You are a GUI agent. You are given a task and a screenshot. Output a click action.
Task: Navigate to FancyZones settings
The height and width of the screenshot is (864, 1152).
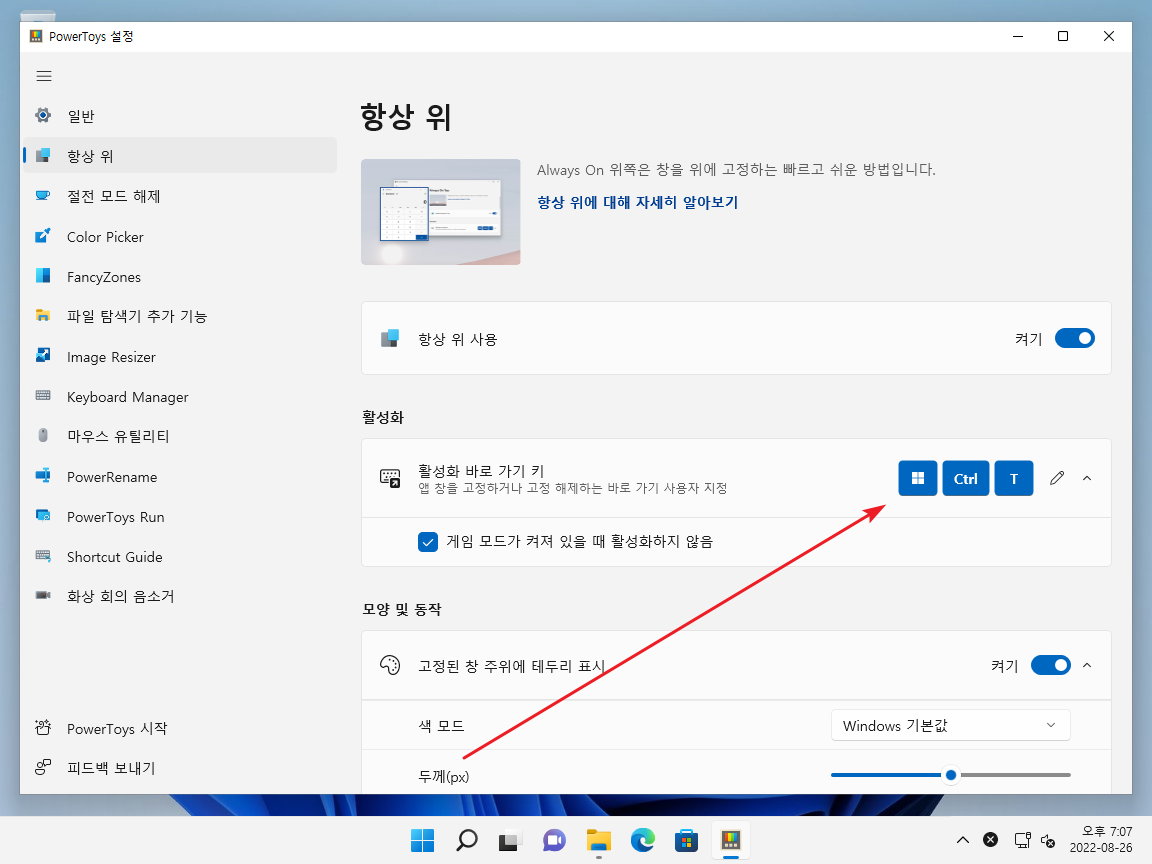coord(180,276)
